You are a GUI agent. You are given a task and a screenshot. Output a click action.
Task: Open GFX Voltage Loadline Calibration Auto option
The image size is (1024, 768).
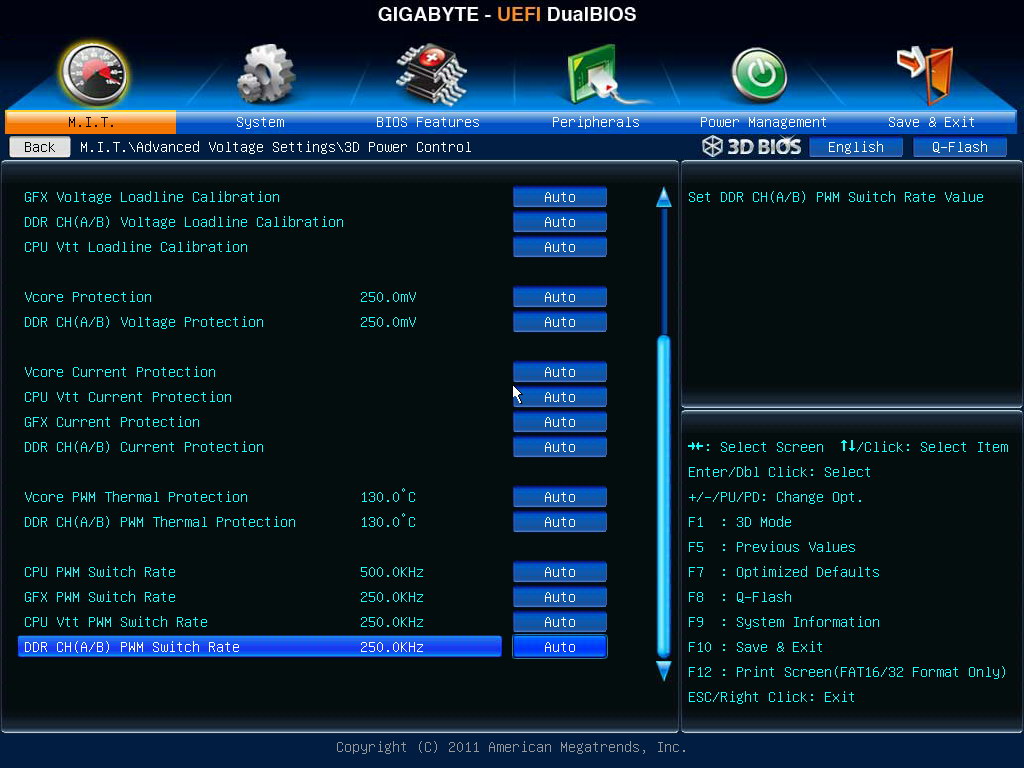point(560,197)
